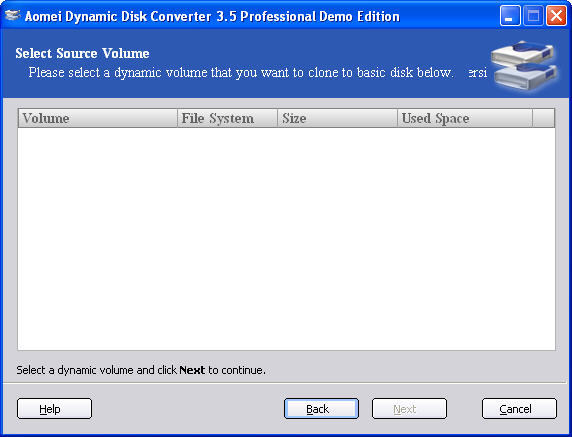Click the 'Please select a dynamic volume' instruction text
The image size is (572, 437).
tap(241, 73)
